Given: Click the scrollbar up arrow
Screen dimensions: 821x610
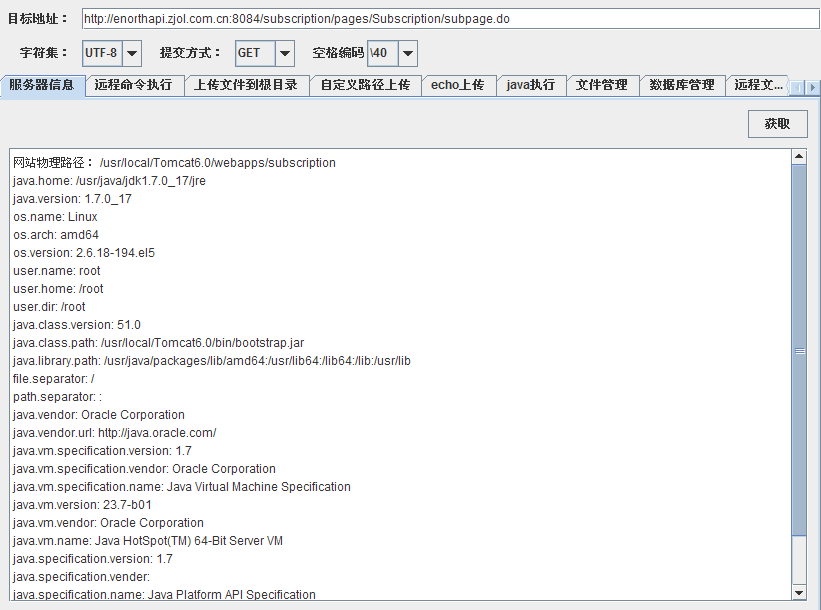Looking at the screenshot, I should 799,156.
